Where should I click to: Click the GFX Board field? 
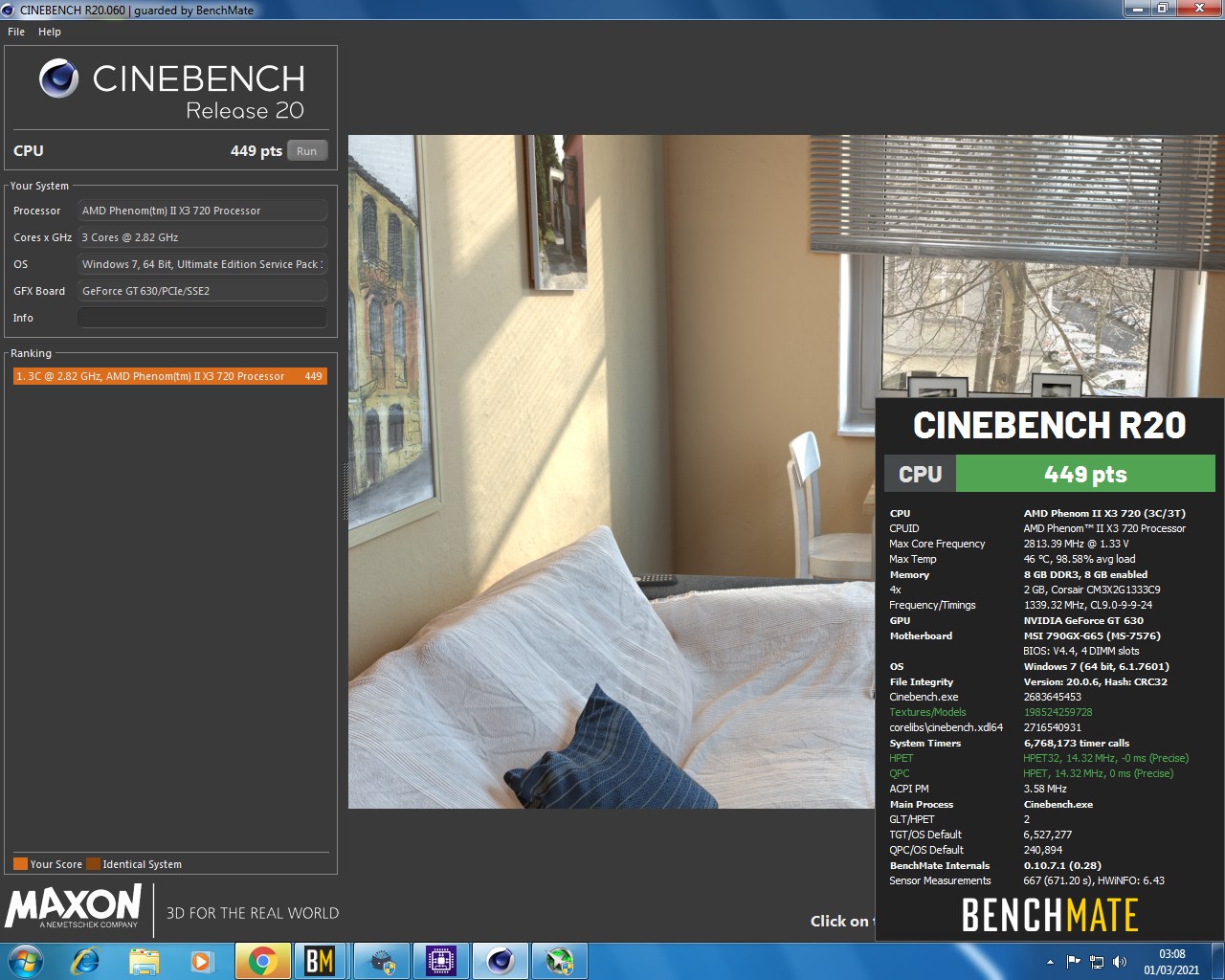point(202,291)
